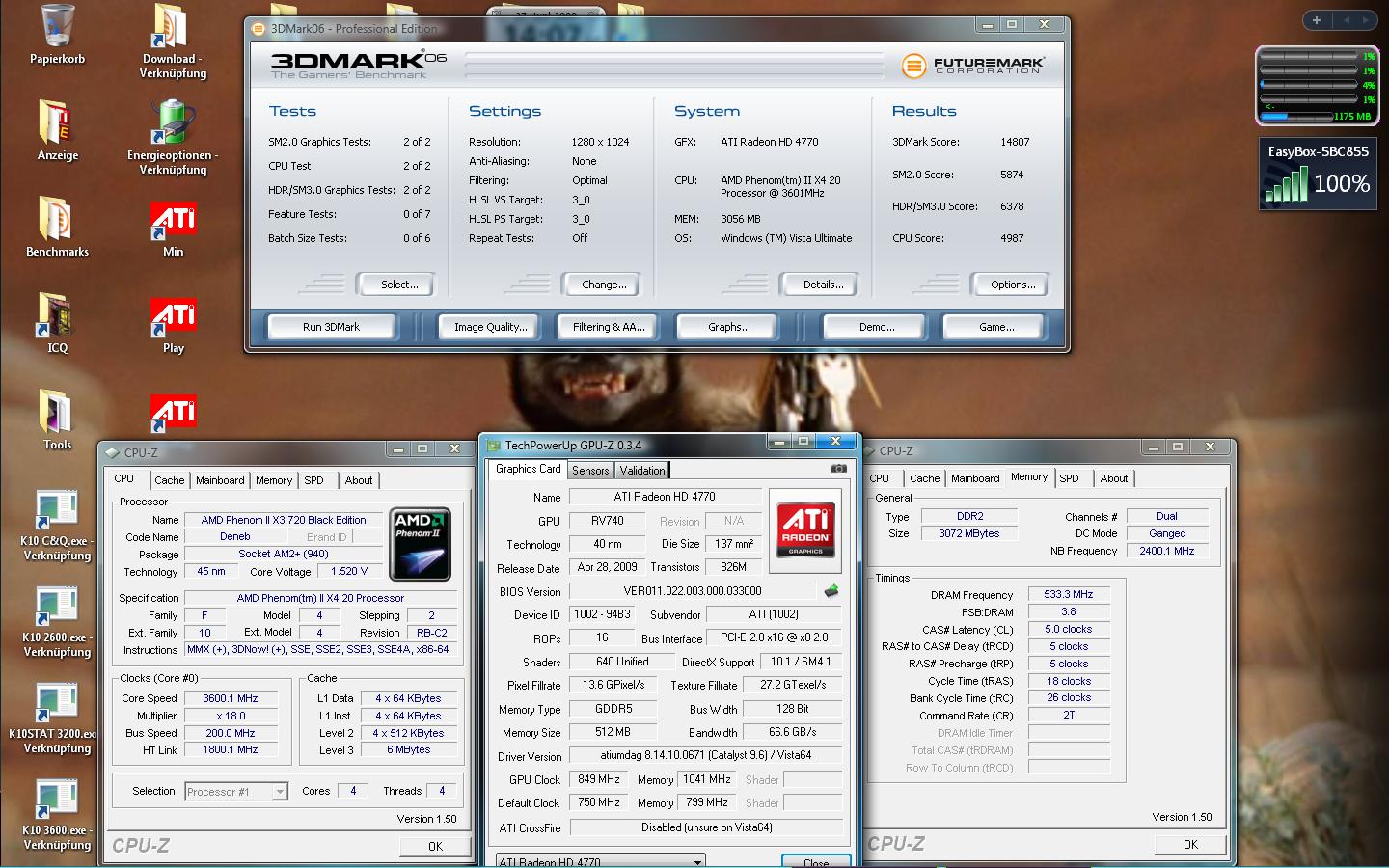Click the ATI Radeon logo in GPU-Z
Image resolution: width=1389 pixels, height=868 pixels.
tap(805, 529)
